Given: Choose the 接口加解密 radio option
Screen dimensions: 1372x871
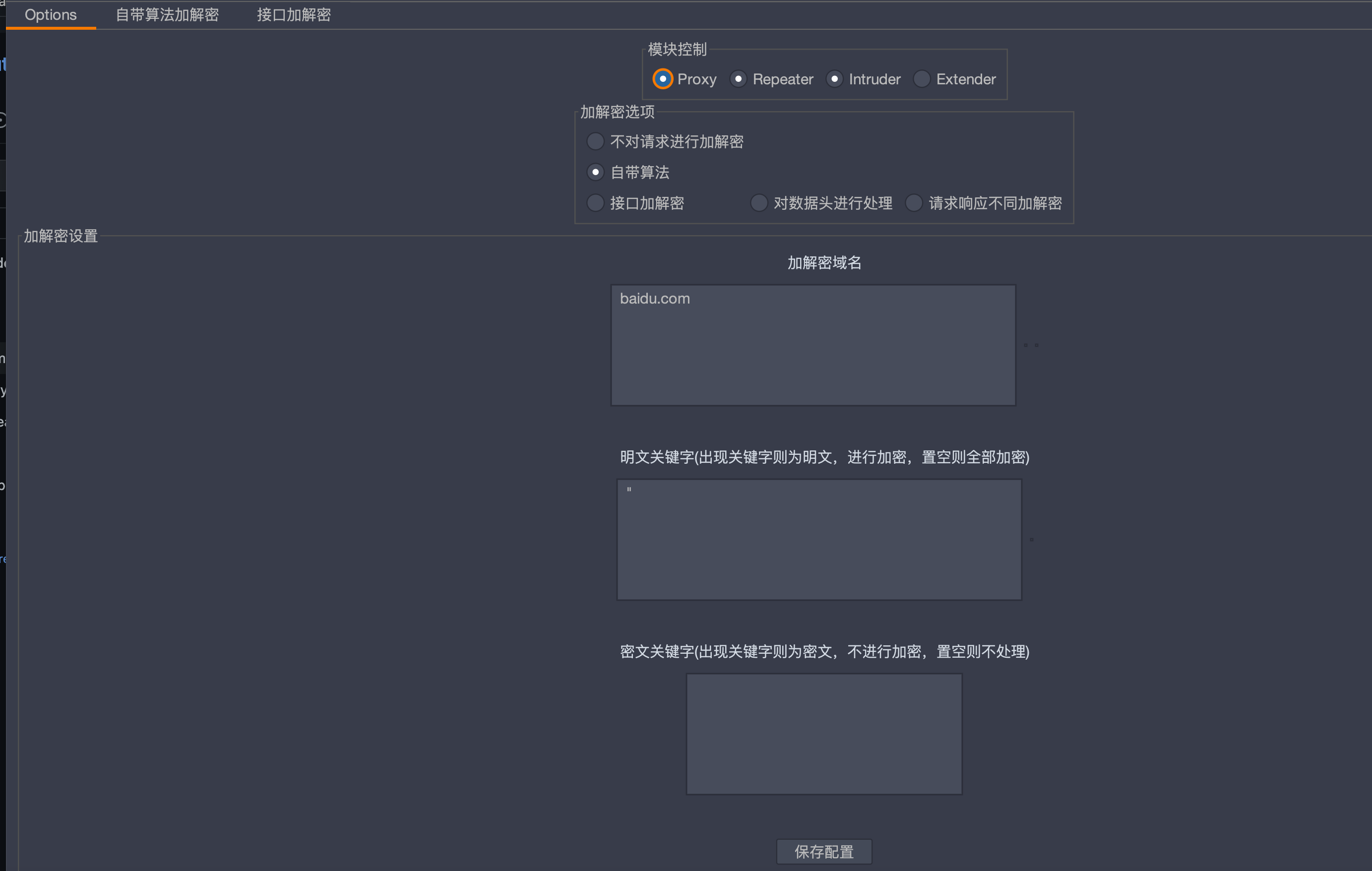Looking at the screenshot, I should (595, 203).
